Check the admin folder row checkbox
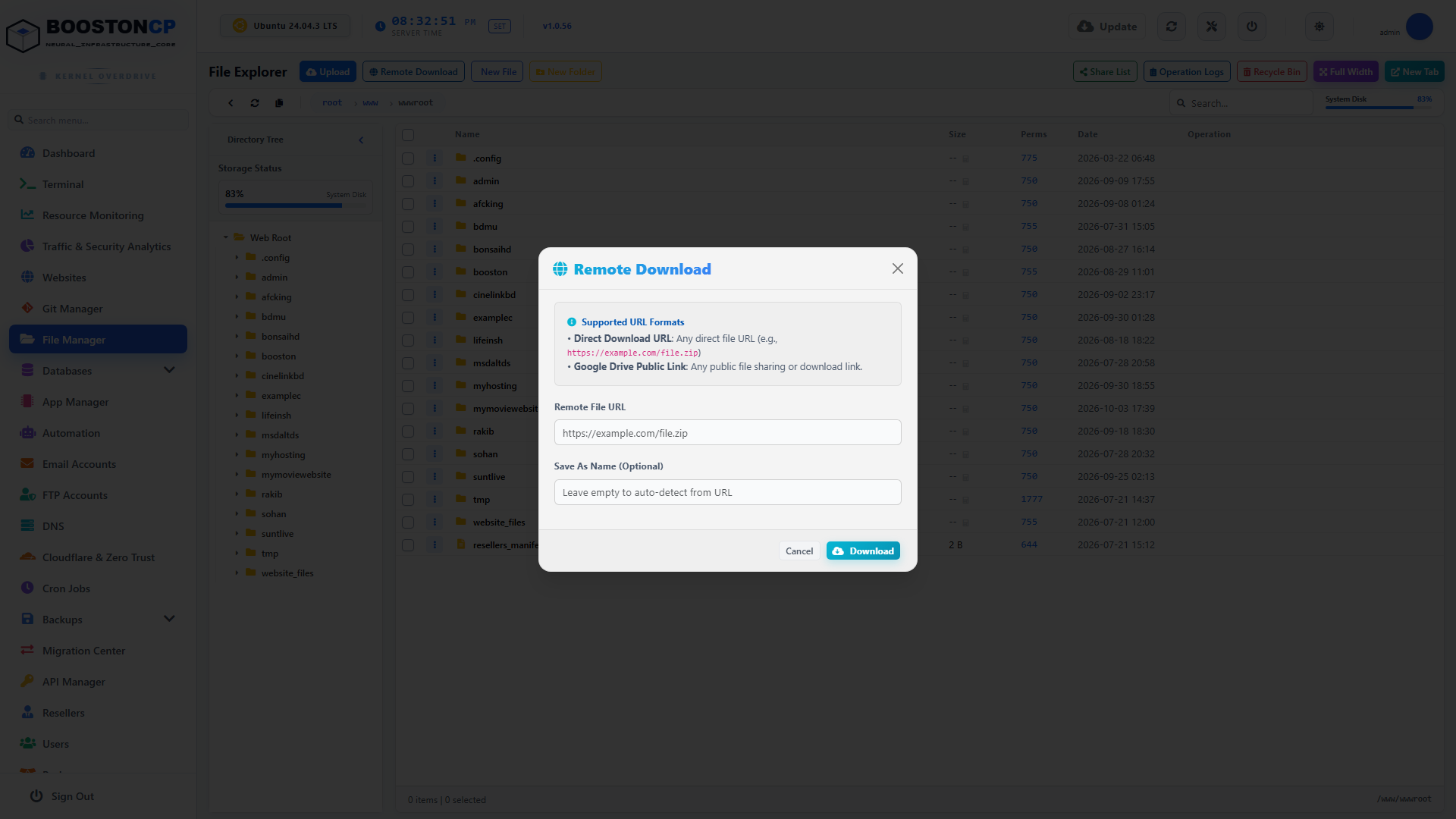 tap(408, 180)
